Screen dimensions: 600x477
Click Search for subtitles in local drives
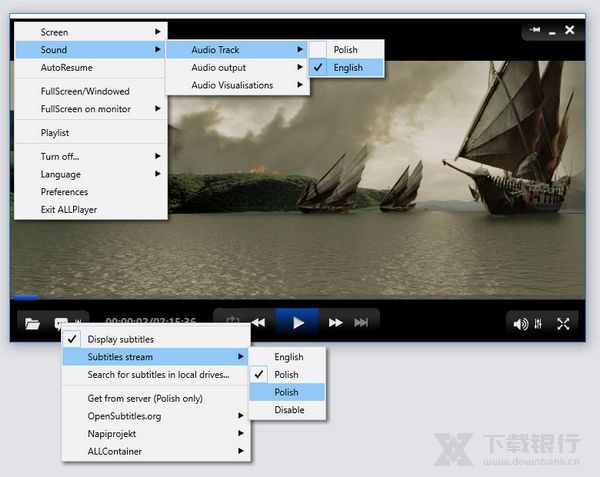click(158, 375)
